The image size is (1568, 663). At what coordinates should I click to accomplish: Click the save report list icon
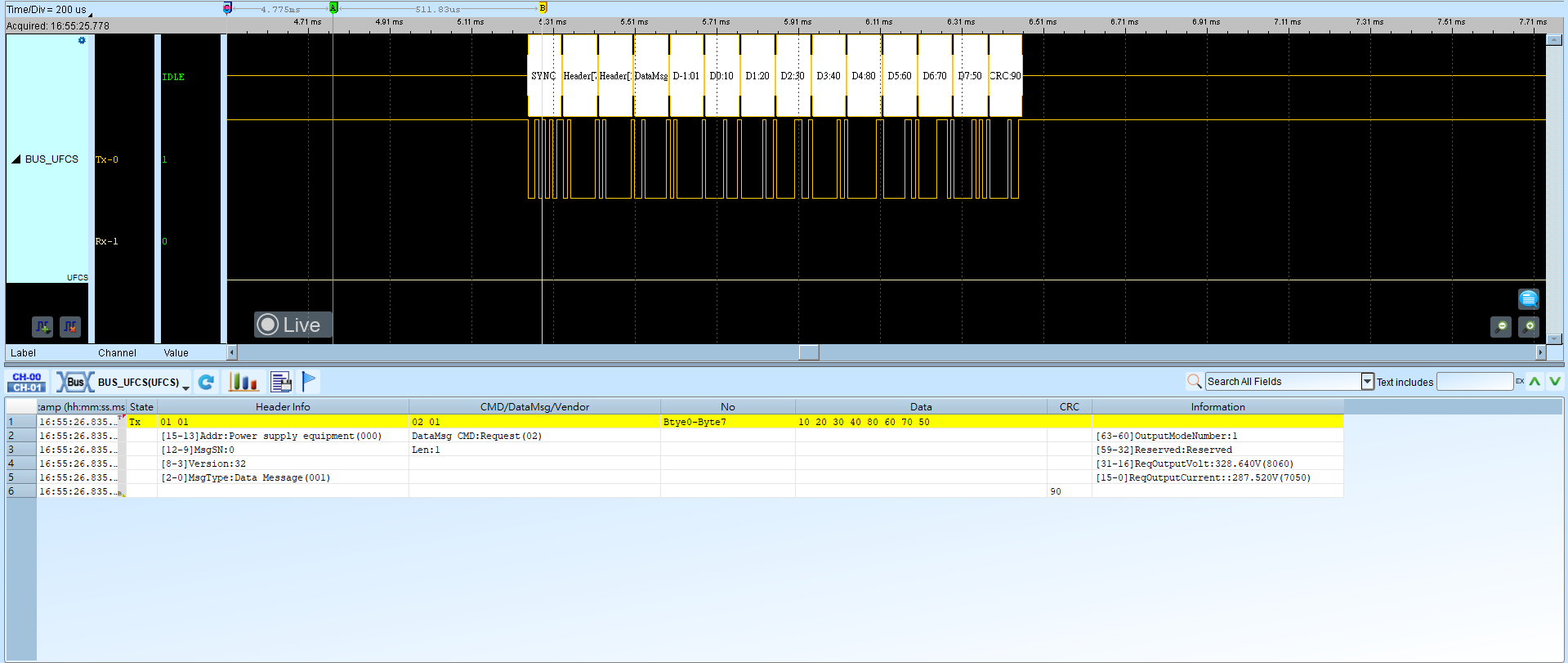[x=281, y=382]
